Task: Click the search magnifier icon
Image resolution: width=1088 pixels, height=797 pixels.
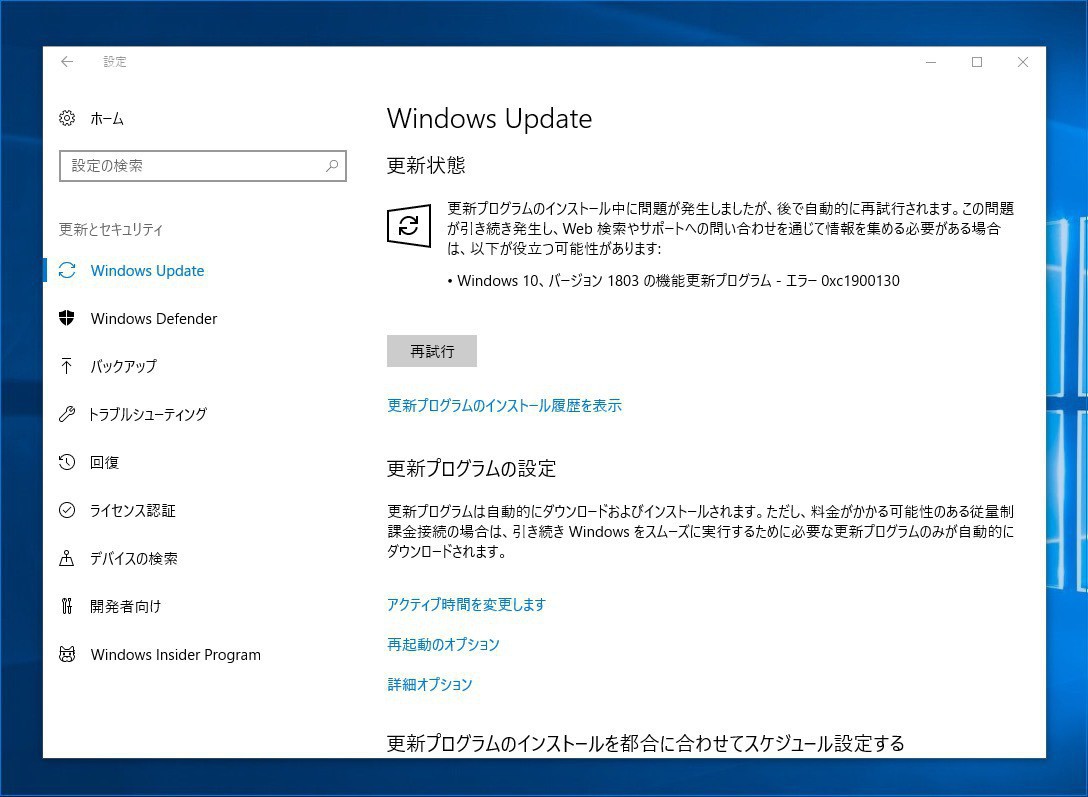Action: pos(332,166)
